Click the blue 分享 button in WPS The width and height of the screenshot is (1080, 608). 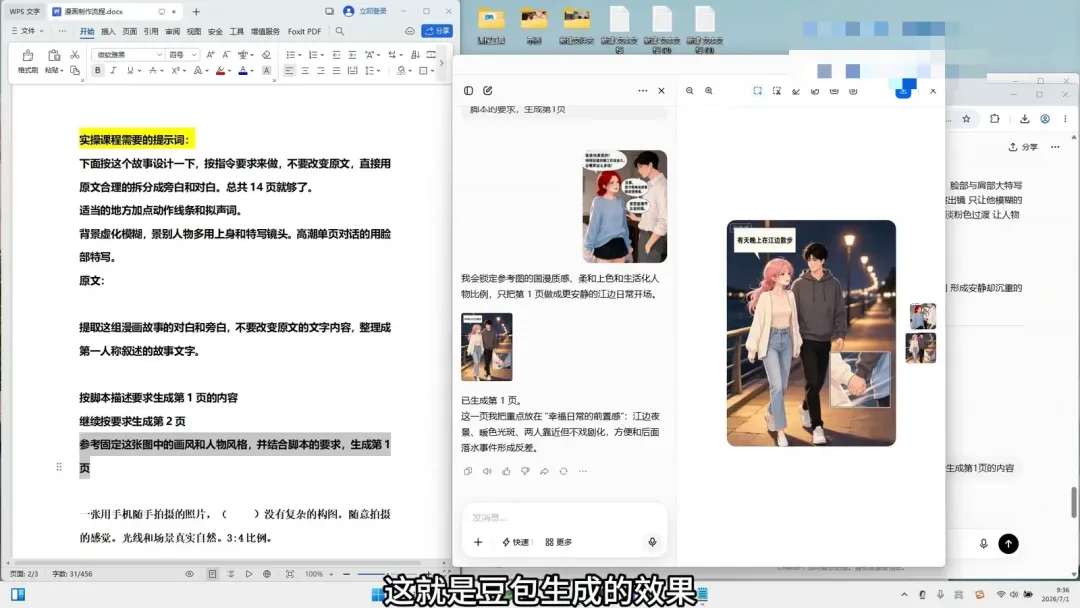437,31
